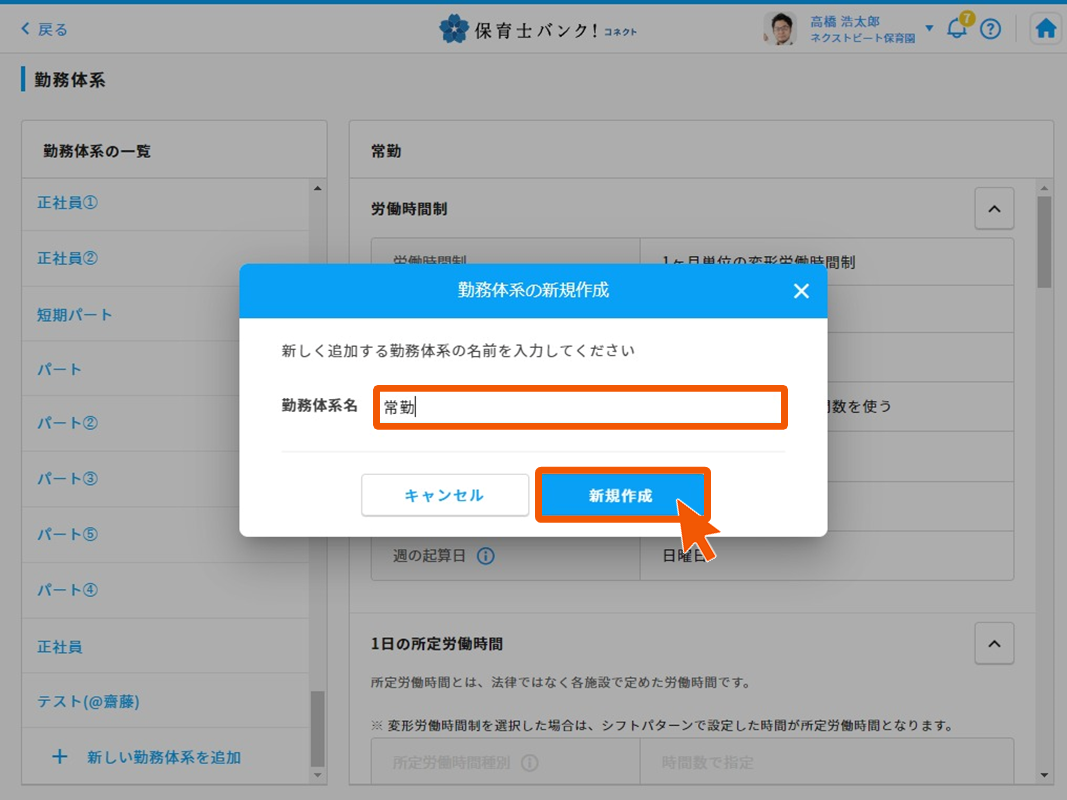Click the main panel scrollbar up arrow
The image size is (1067, 800).
pyautogui.click(x=1044, y=188)
